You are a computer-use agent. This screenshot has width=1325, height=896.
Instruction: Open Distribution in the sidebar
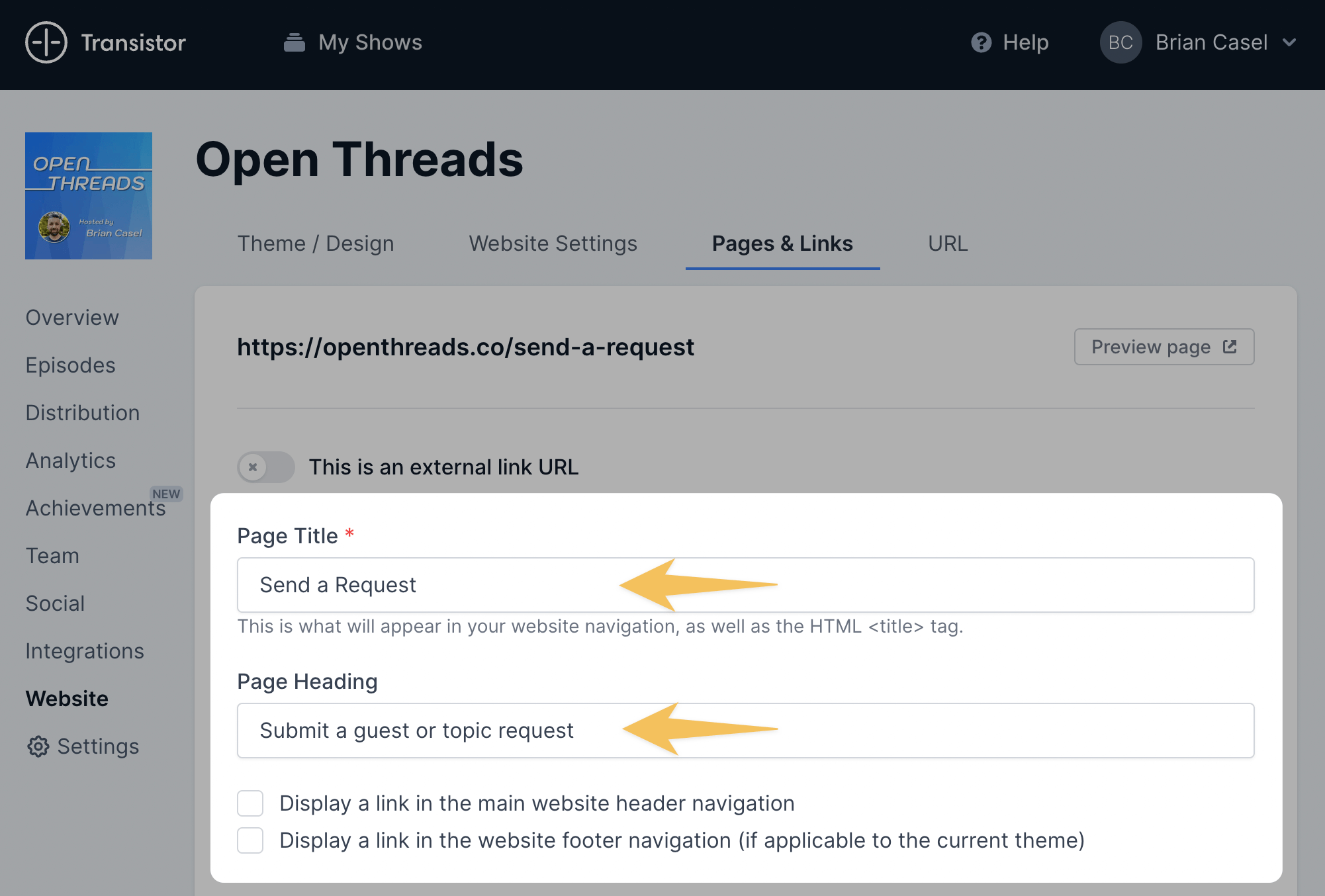83,413
